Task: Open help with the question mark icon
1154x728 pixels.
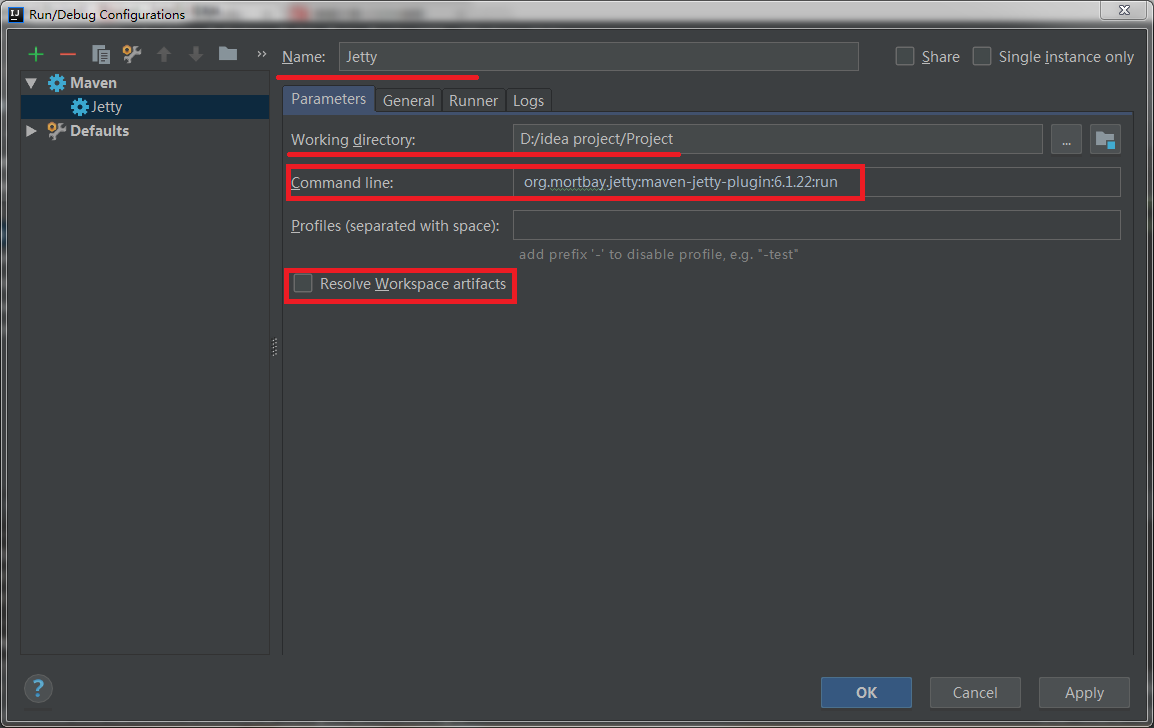Action: pyautogui.click(x=38, y=689)
